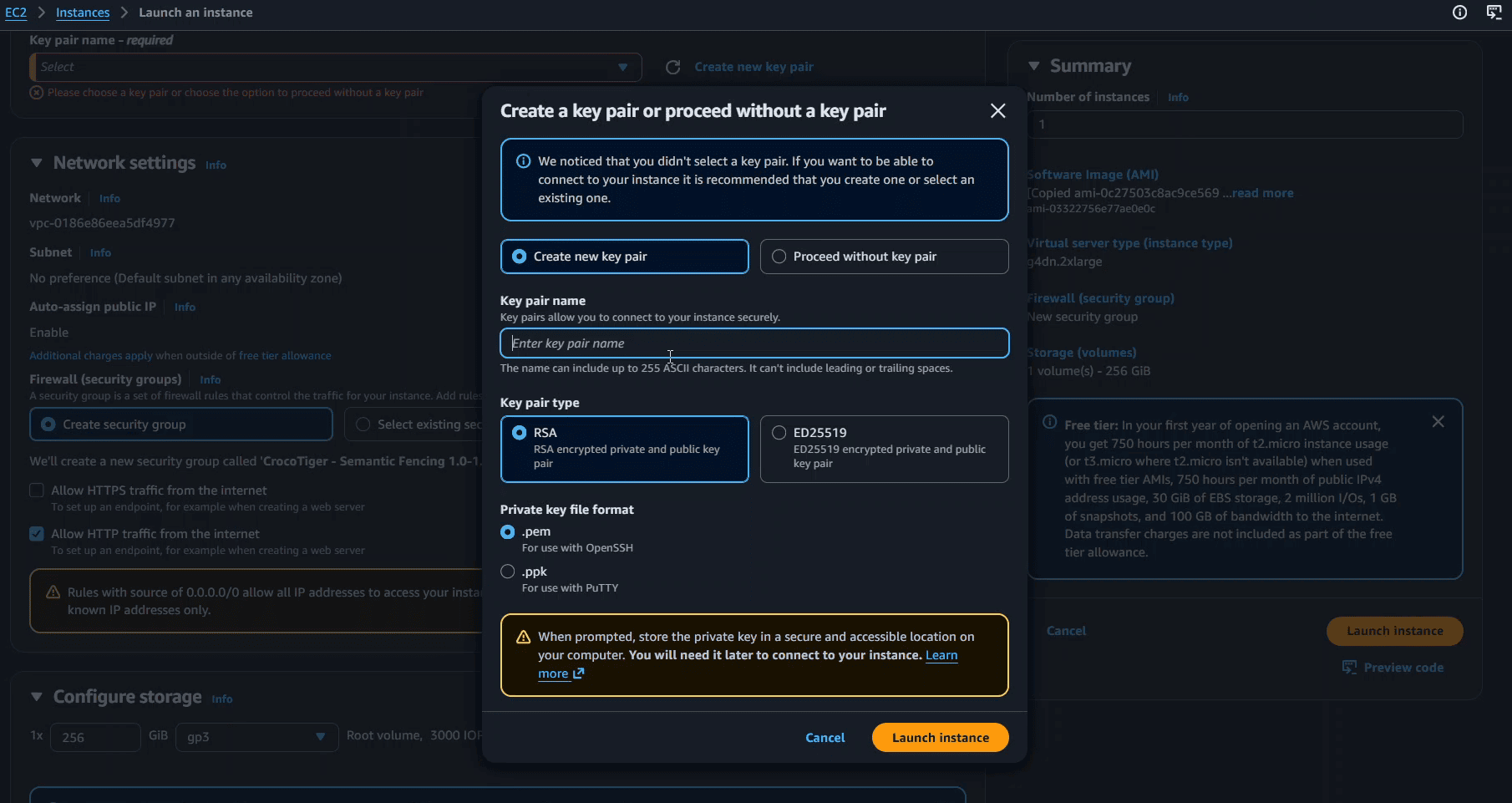Open Info for the Network setting
Viewport: 1512px width, 803px height.
[x=109, y=198]
